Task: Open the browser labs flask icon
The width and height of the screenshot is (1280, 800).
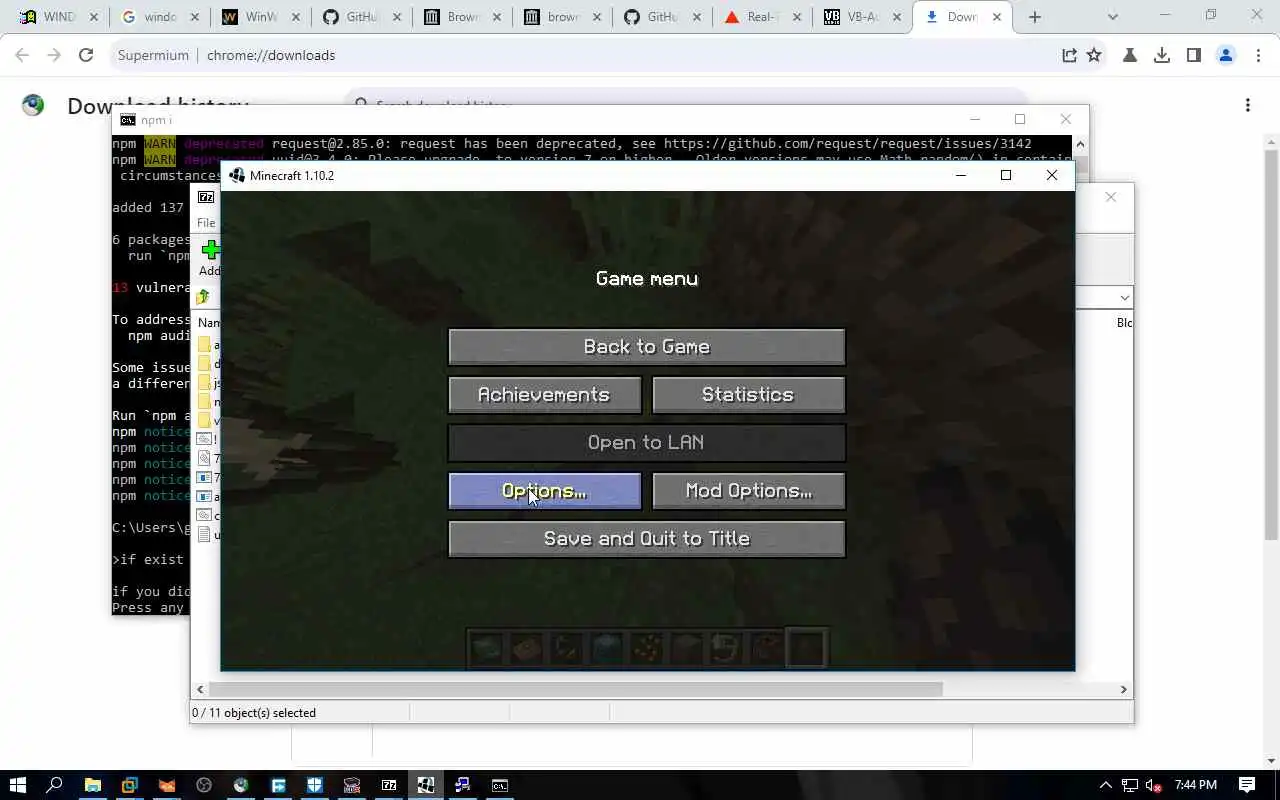Action: (x=1130, y=56)
